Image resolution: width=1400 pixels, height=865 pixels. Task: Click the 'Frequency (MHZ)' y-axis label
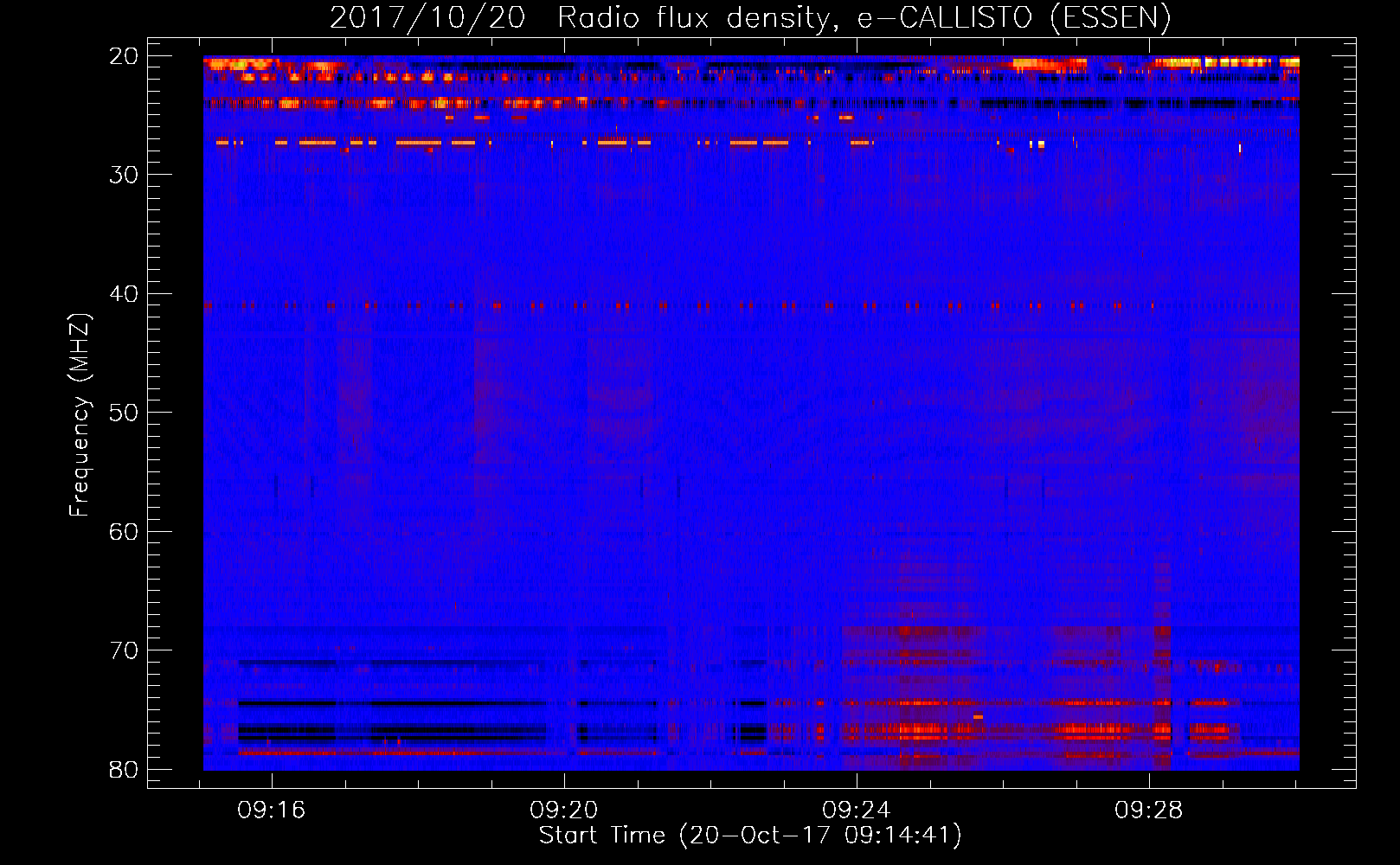pyautogui.click(x=80, y=415)
